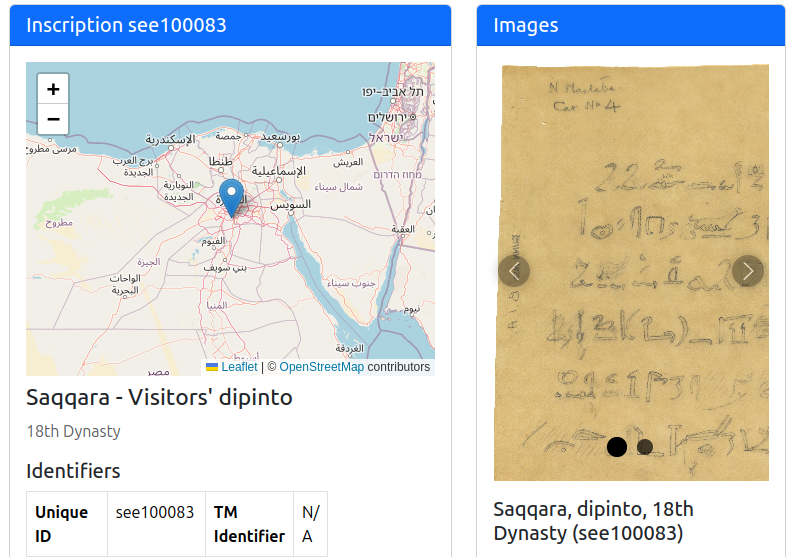The width and height of the screenshot is (795, 557).
Task: Click the Saqqara - Visitors' dipinto title
Action: 159,397
